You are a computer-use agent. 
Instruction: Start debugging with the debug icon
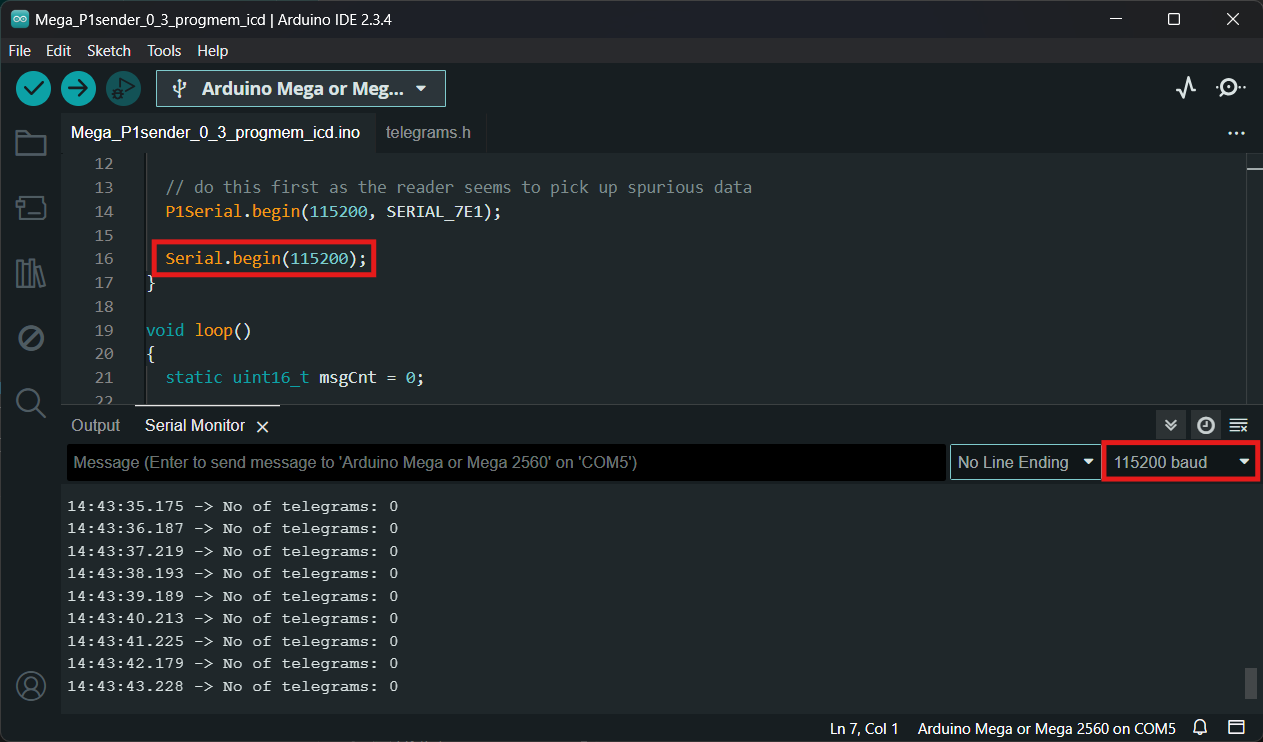124,89
